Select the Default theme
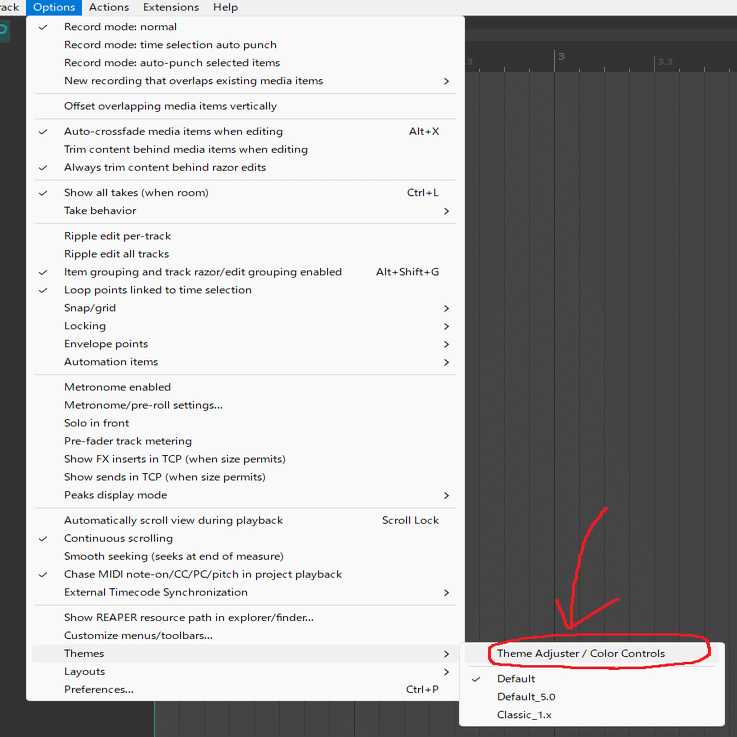This screenshot has width=737, height=737. [592, 679]
